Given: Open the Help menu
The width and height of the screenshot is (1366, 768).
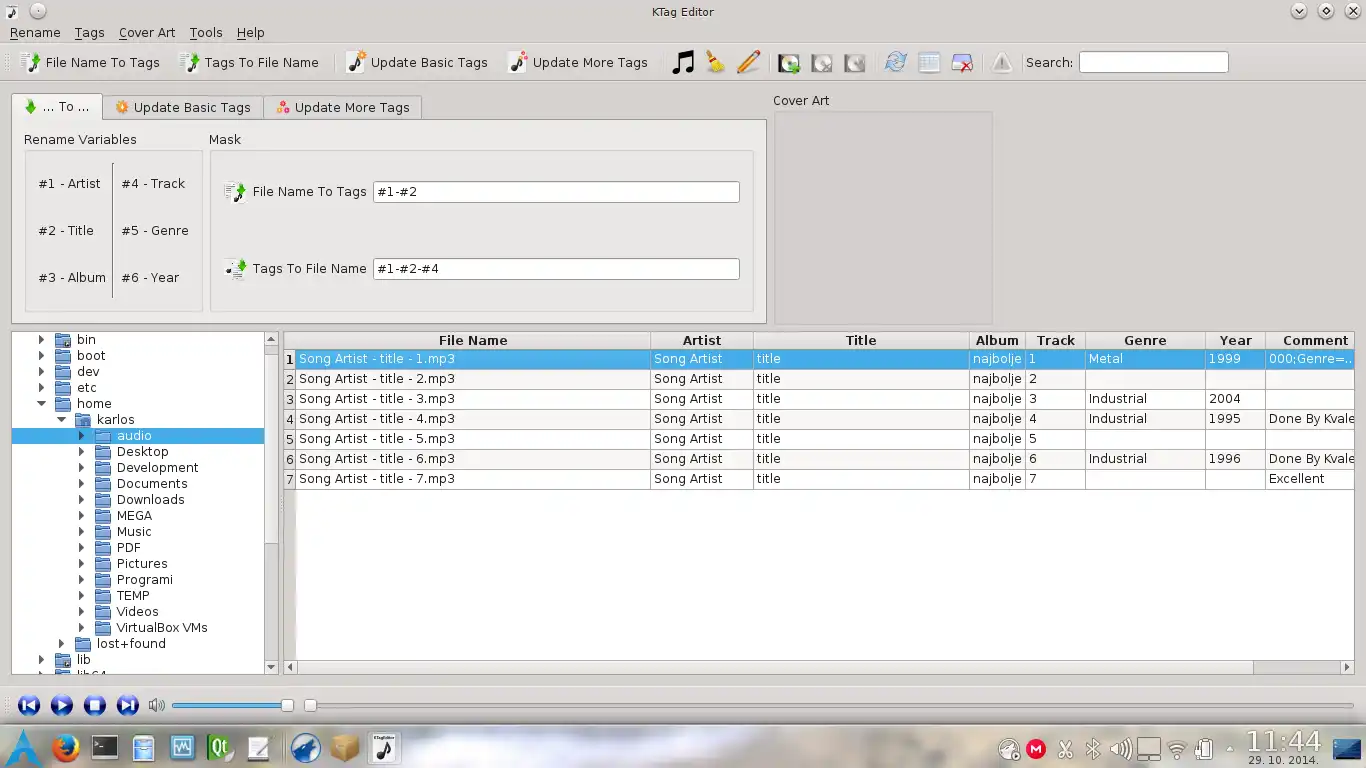Looking at the screenshot, I should pyautogui.click(x=251, y=33).
